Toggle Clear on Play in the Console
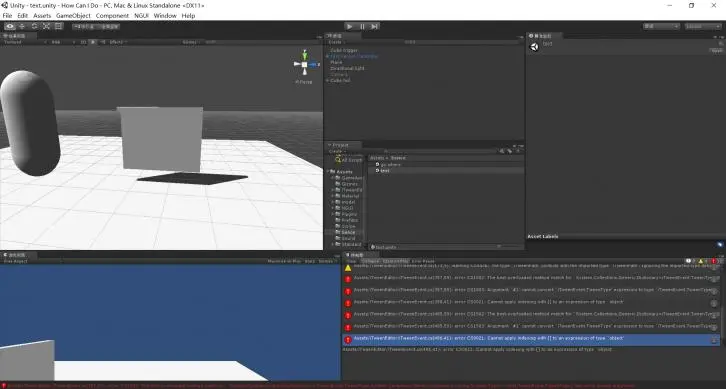The width and height of the screenshot is (726, 389). coord(396,261)
